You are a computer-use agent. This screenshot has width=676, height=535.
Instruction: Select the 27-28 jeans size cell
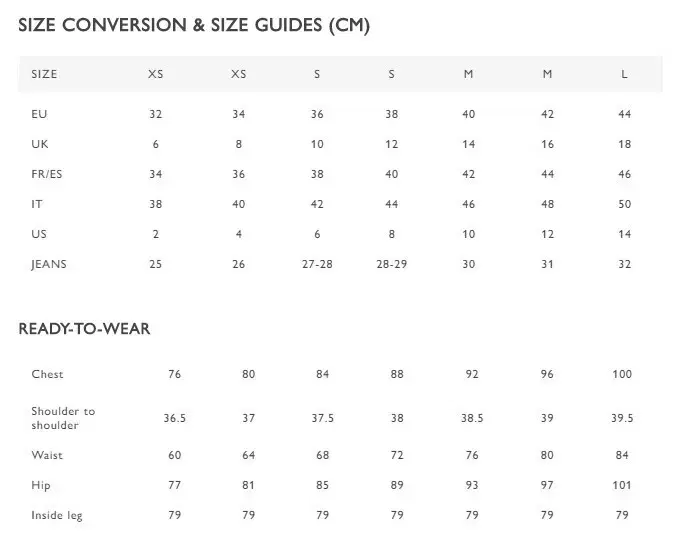(317, 264)
